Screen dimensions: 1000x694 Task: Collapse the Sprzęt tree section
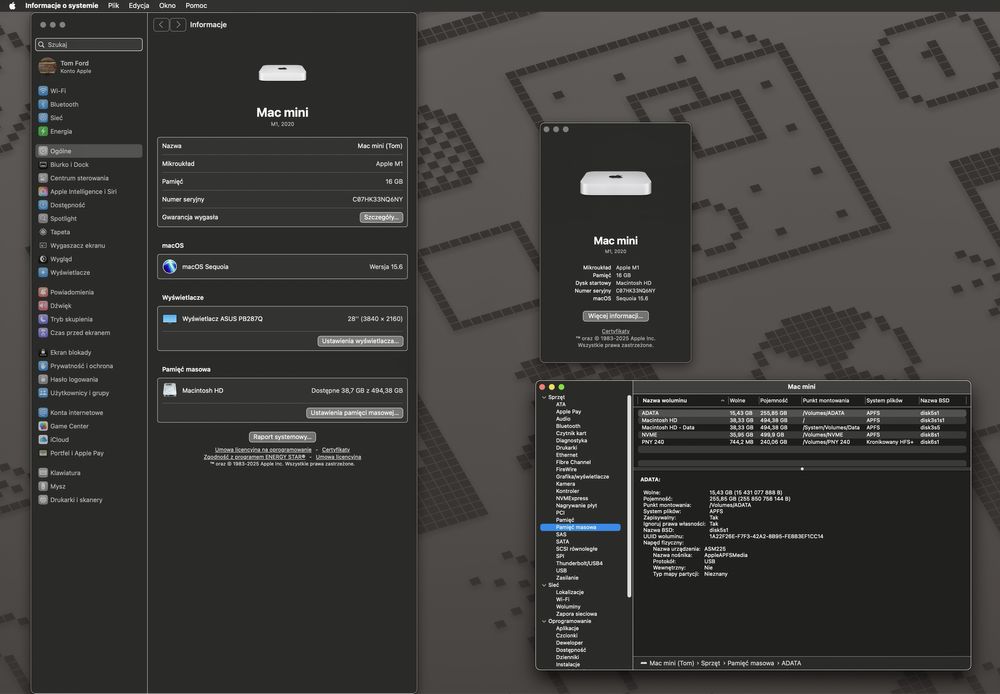click(544, 397)
